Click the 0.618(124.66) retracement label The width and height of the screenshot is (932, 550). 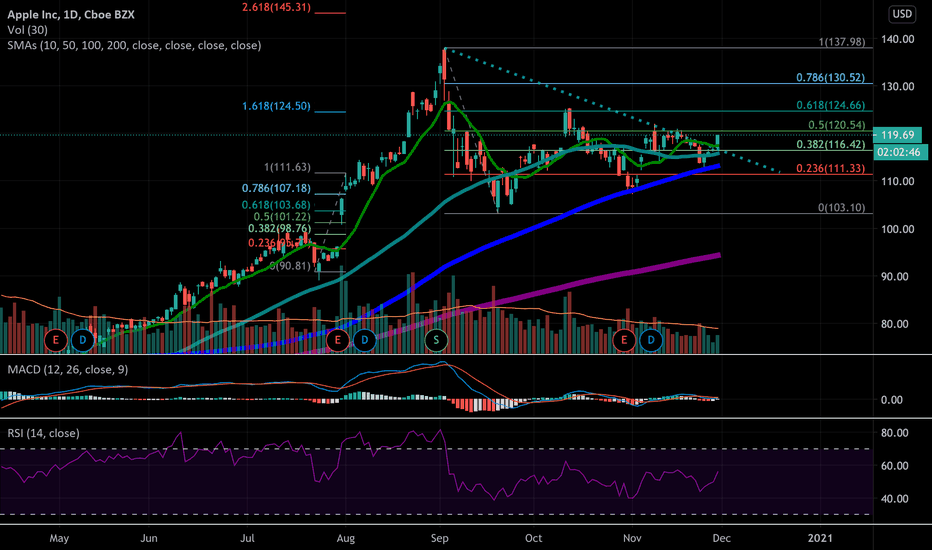[x=830, y=105]
